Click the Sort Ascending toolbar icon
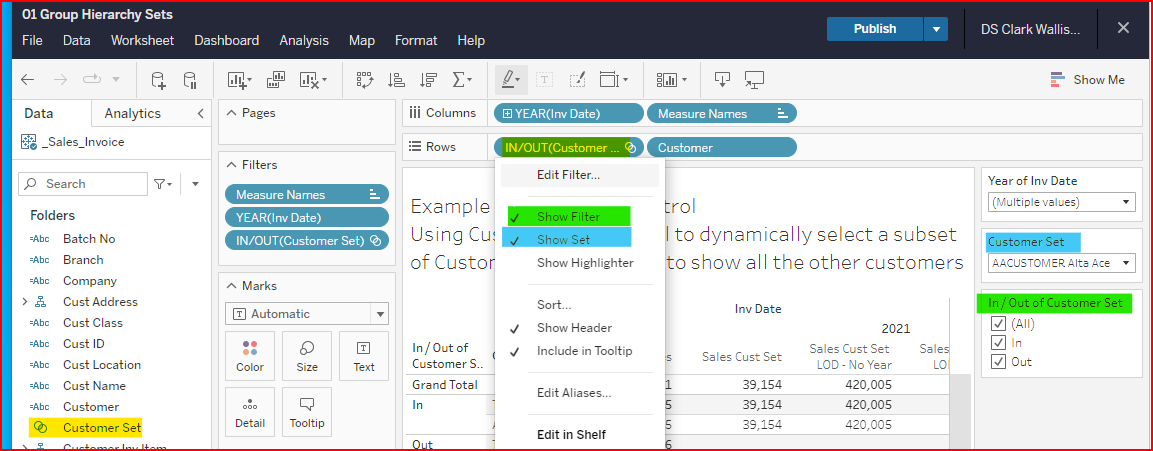 tap(396, 80)
